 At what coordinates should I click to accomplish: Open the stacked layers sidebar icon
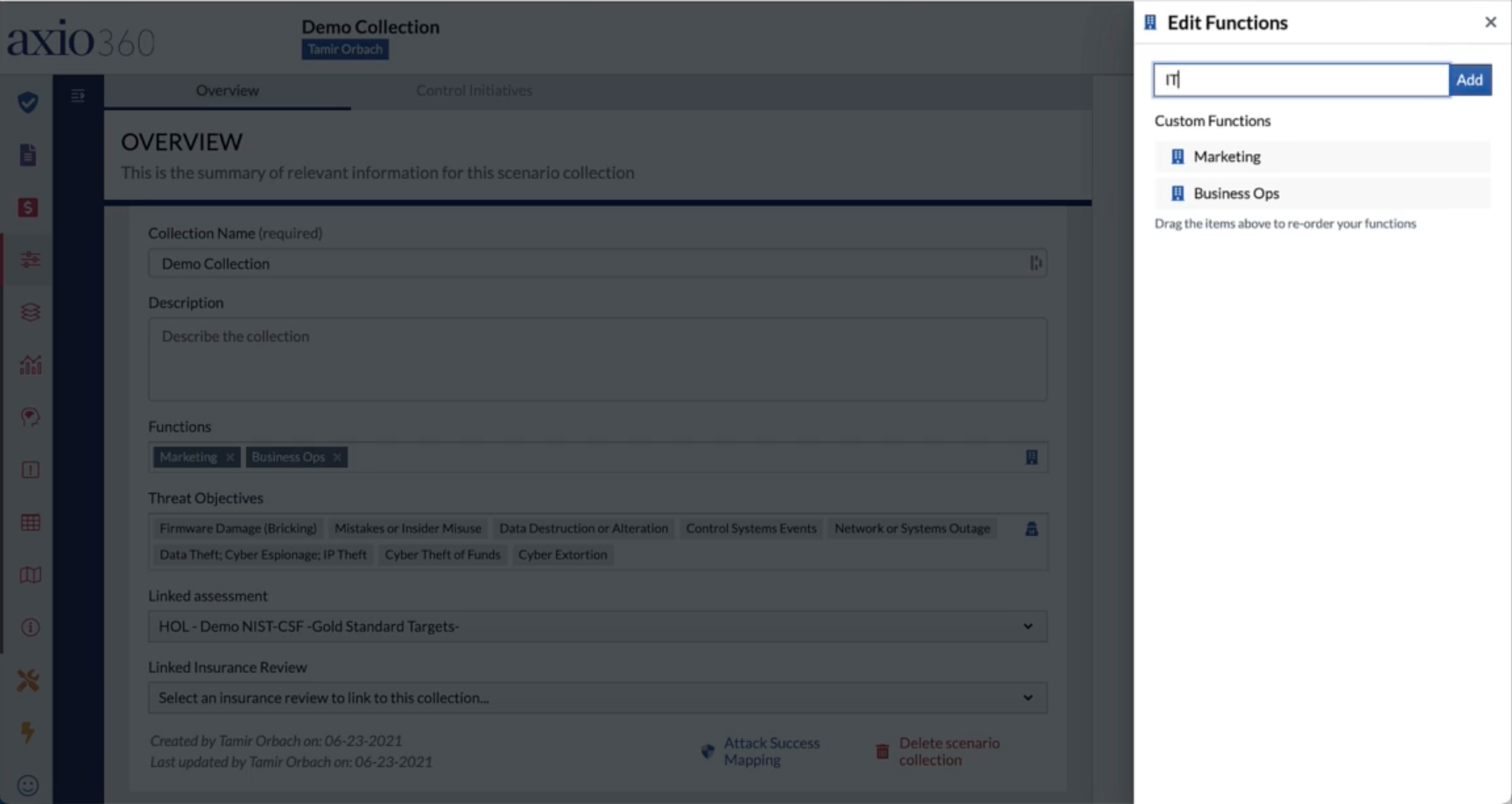(30, 312)
